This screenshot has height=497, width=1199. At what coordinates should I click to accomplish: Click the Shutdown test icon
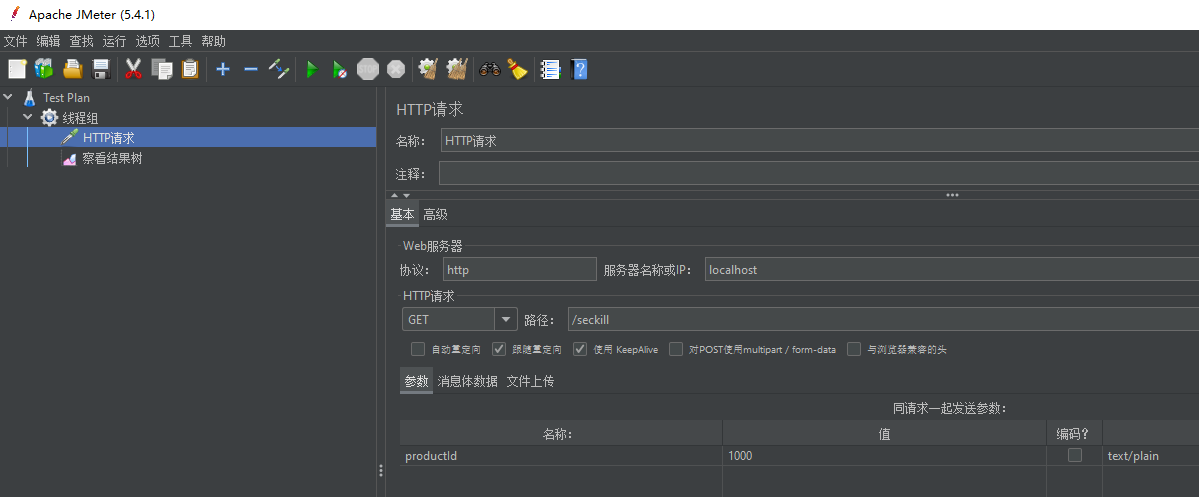point(395,70)
